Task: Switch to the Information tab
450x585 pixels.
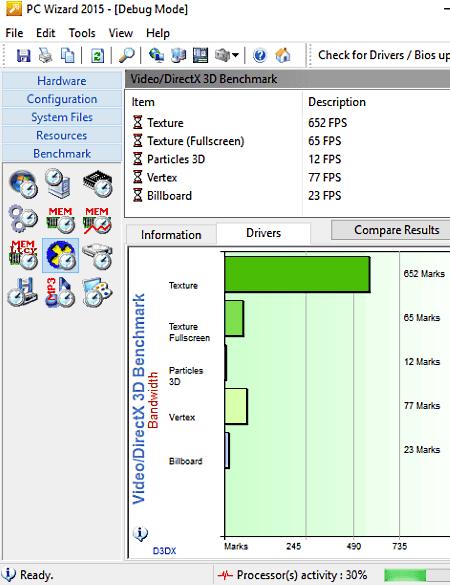Action: click(x=171, y=235)
